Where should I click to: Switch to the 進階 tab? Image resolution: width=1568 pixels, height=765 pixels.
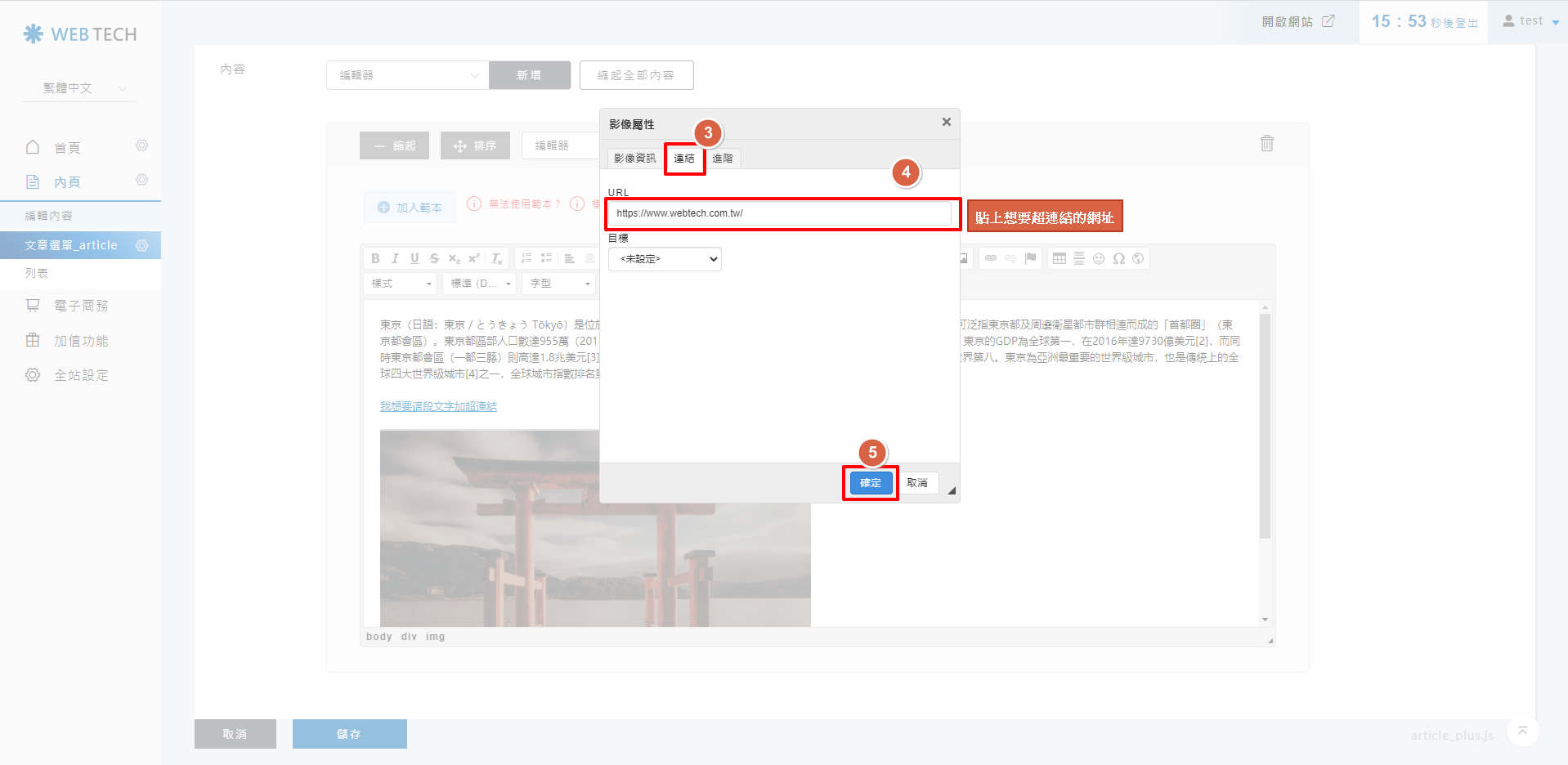[x=723, y=159]
